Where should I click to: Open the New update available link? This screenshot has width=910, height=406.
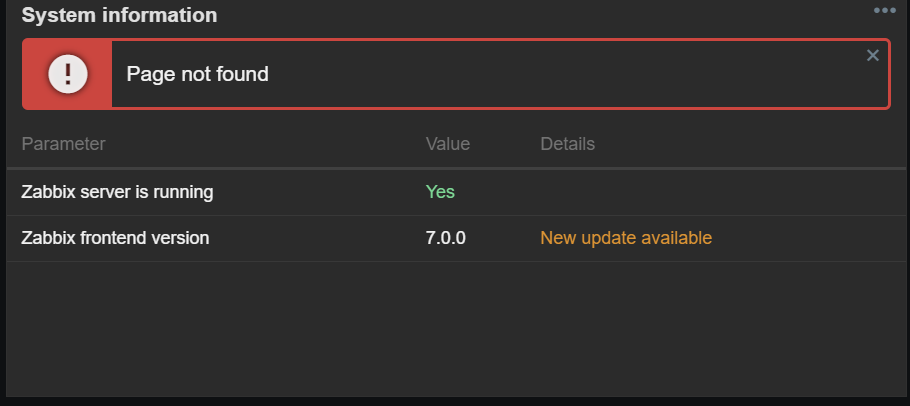pos(626,238)
